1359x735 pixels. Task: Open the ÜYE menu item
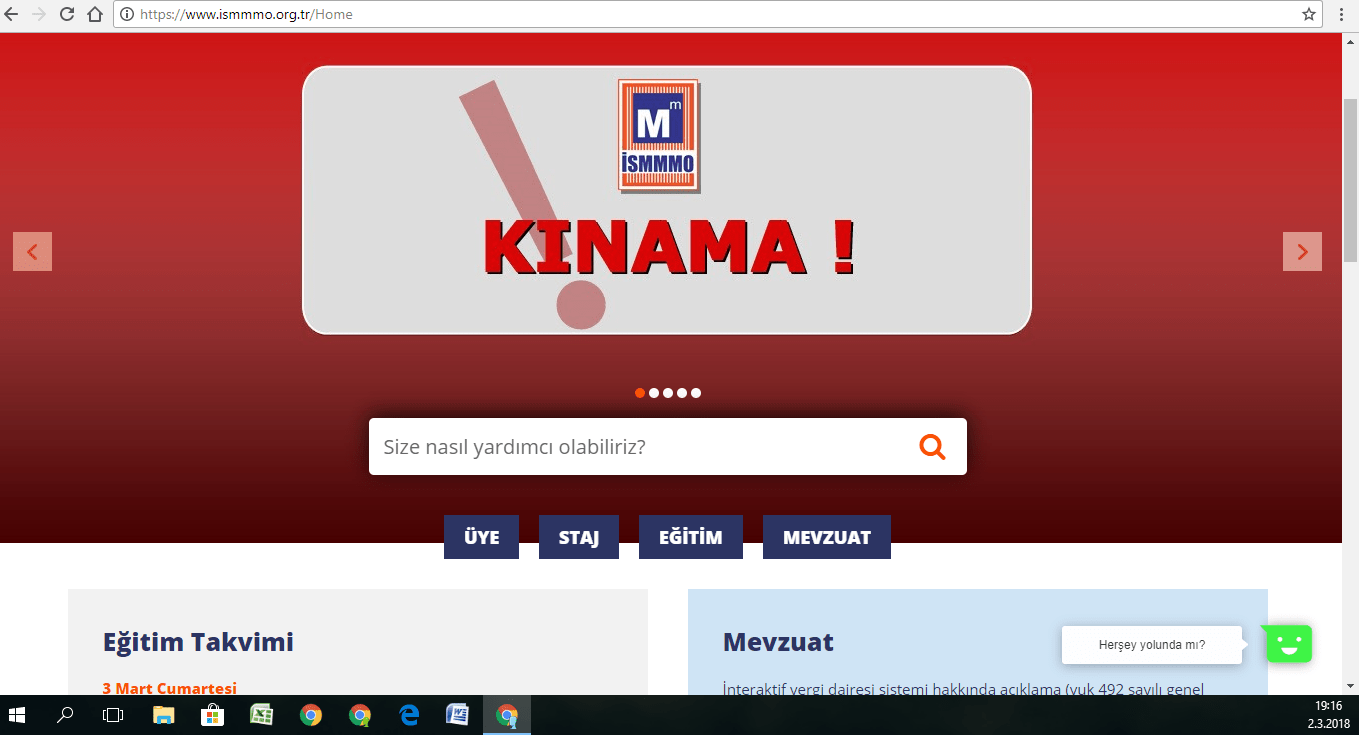pos(481,537)
